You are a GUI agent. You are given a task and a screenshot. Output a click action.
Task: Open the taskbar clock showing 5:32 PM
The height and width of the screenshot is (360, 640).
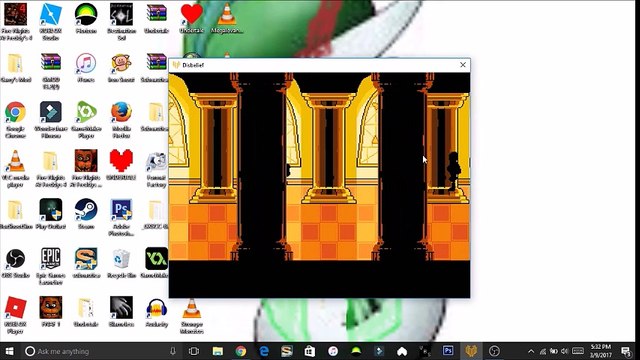pyautogui.click(x=600, y=351)
